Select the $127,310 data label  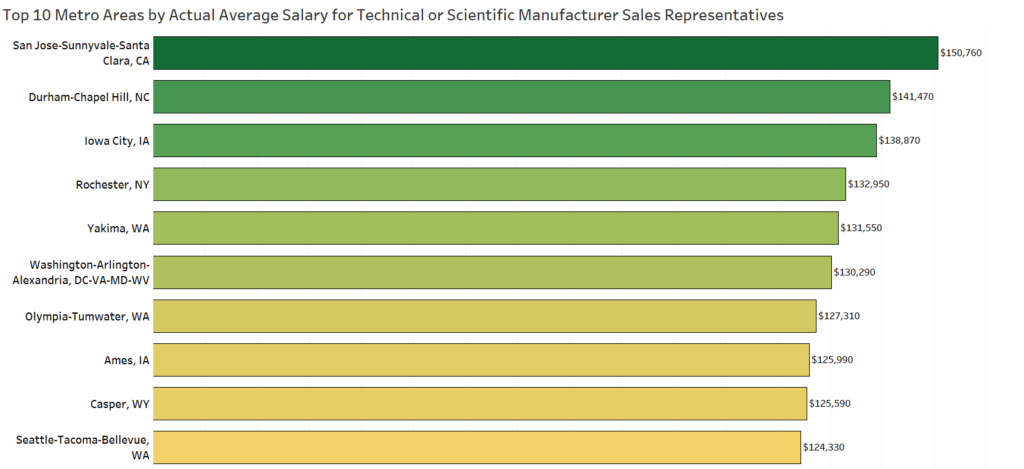[839, 316]
